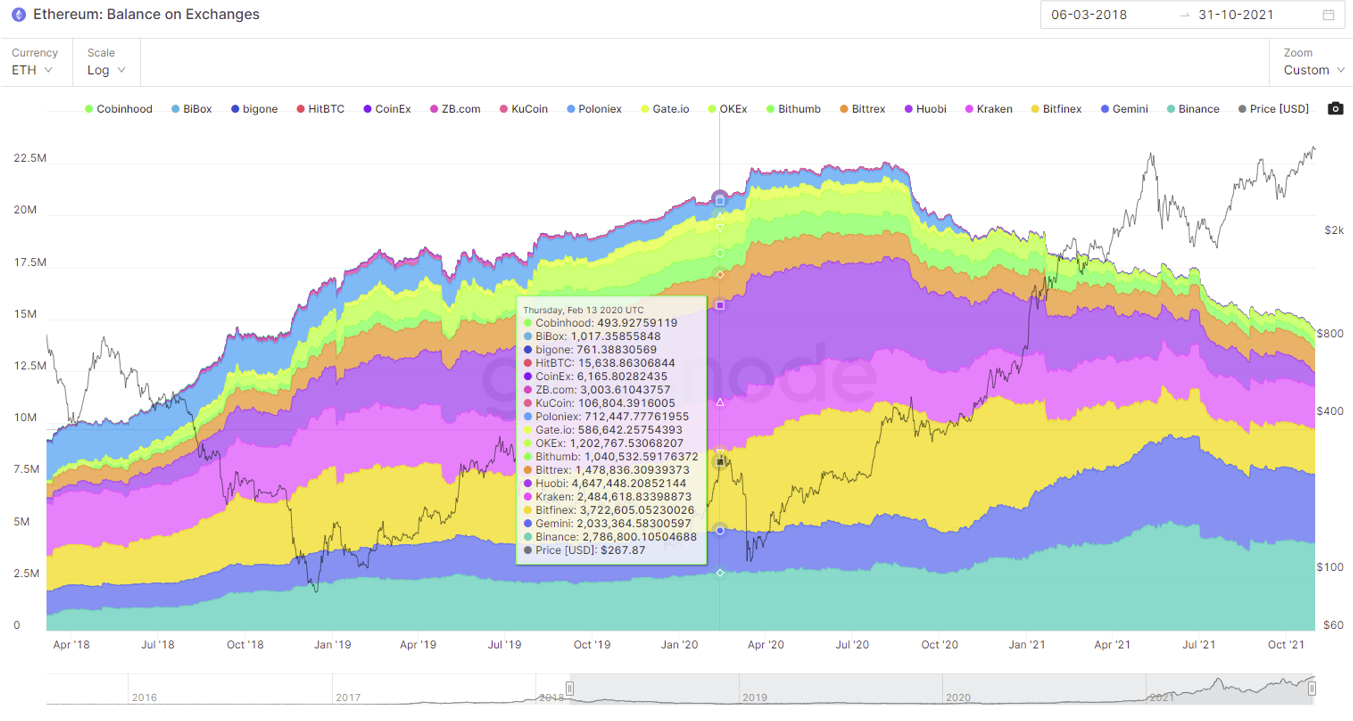Toggle the Binance series in legend

coord(1192,109)
